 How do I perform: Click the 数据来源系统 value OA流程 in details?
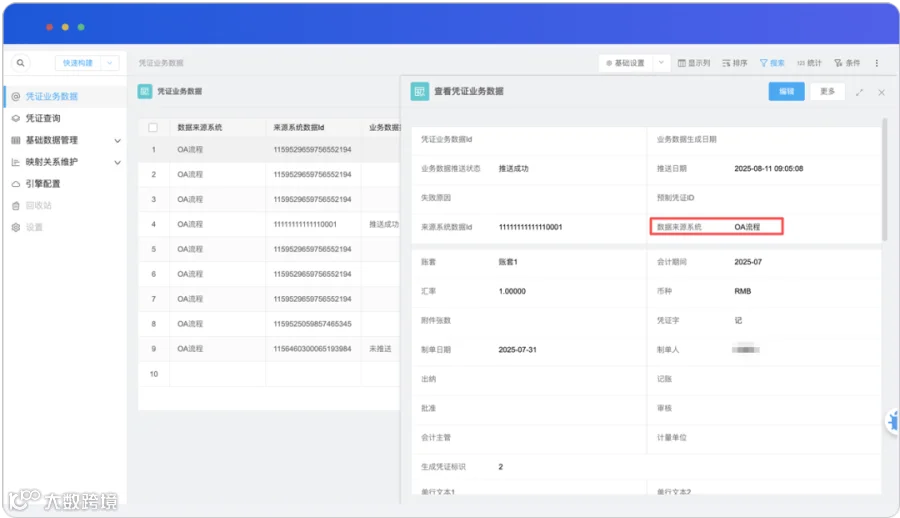point(747,227)
